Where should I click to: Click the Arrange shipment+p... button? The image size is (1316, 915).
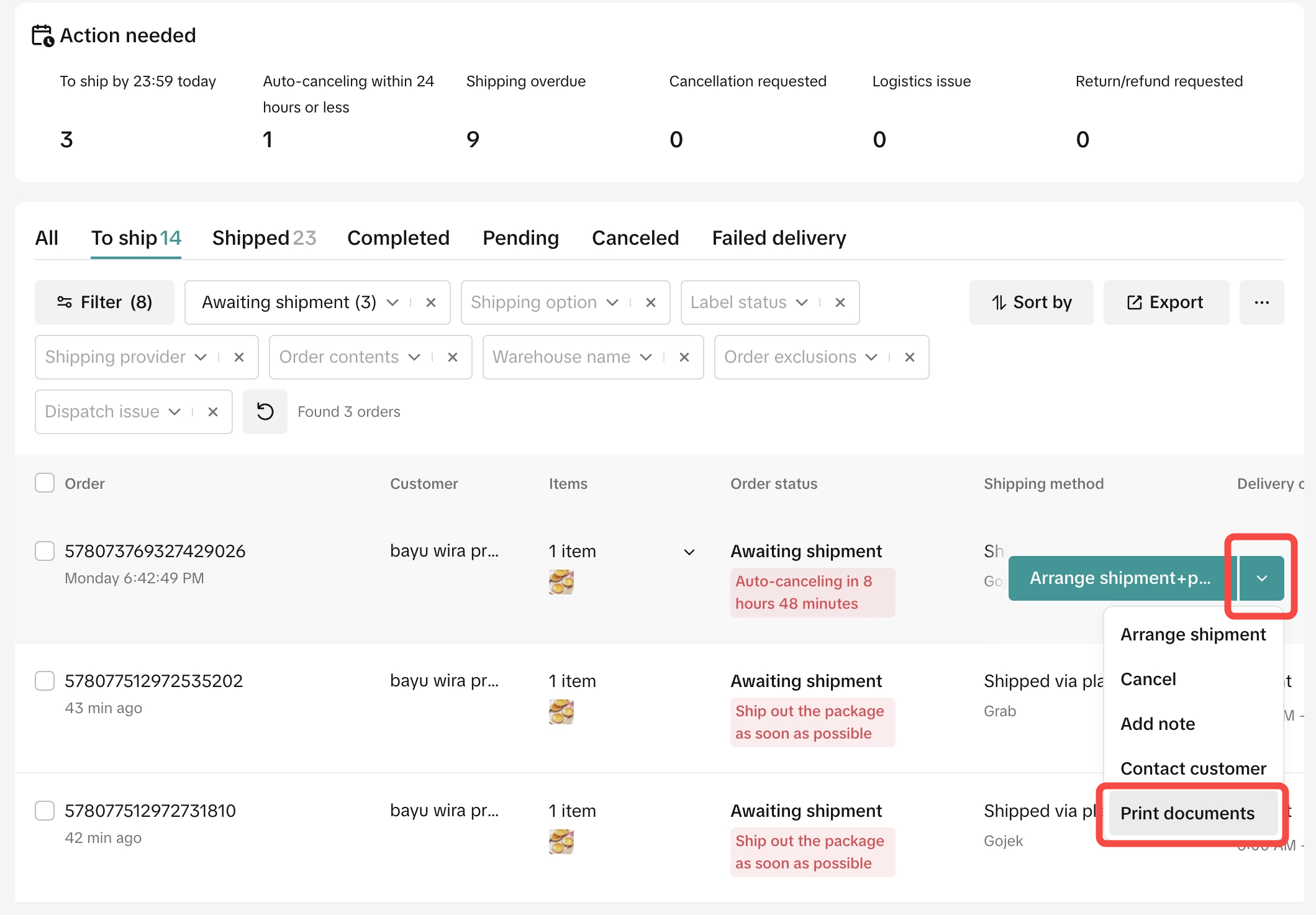[1120, 578]
